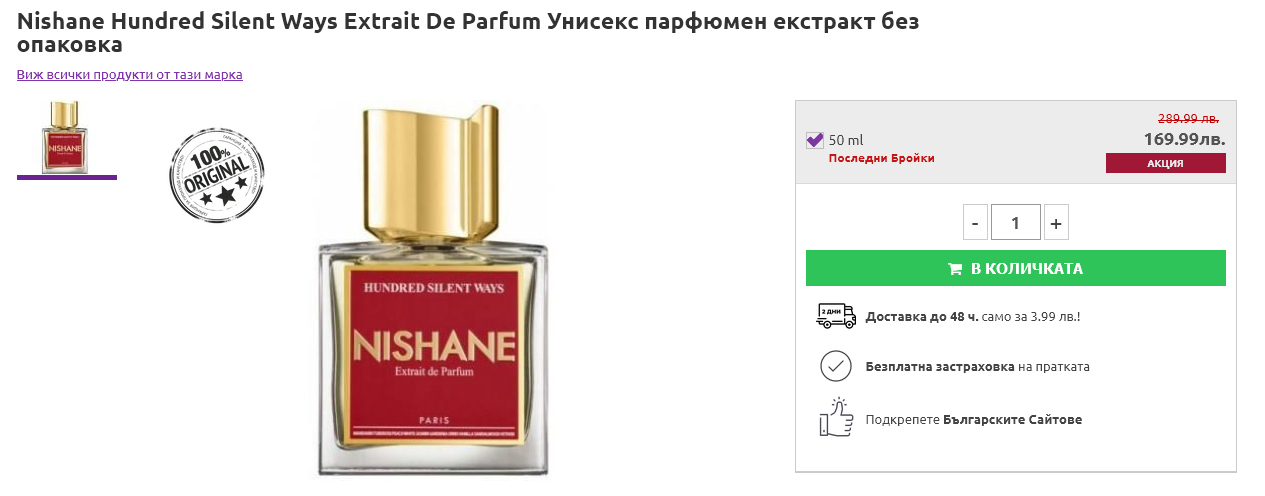
Task: Click the 'Безплатна застраховка' insurance text
Action: tap(940, 367)
